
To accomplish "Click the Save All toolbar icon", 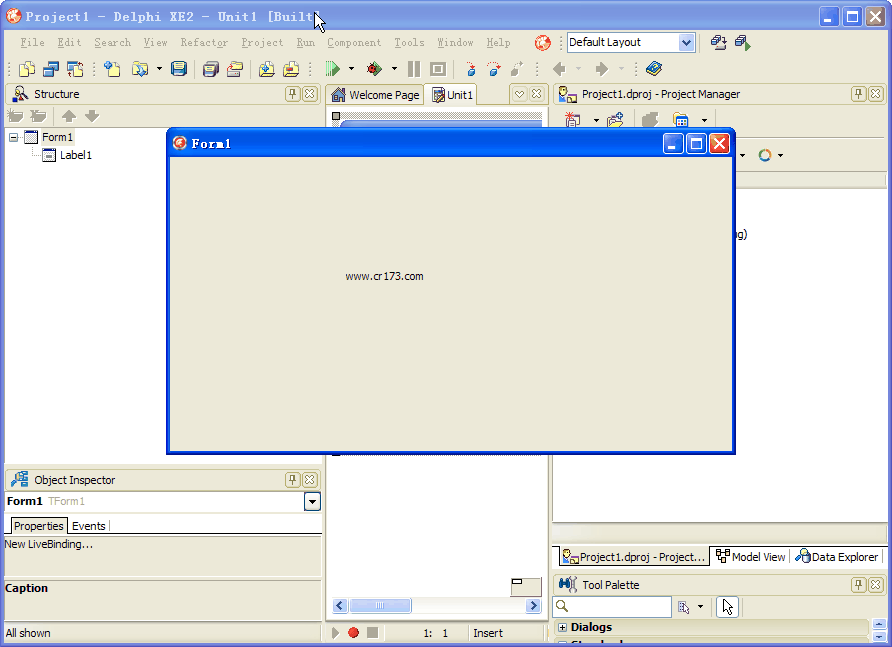I will click(x=210, y=69).
